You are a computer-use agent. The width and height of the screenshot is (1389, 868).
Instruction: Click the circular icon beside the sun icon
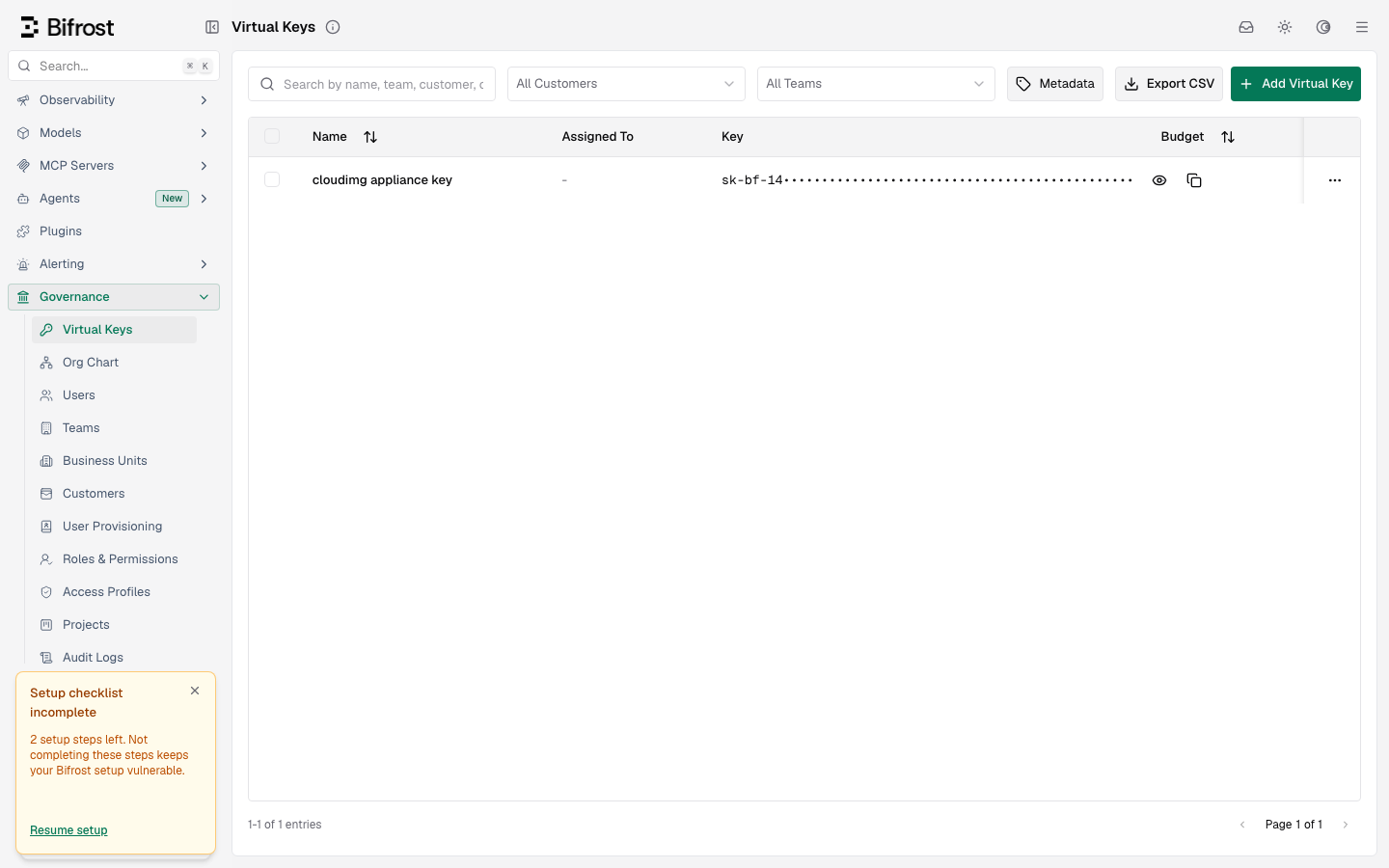pos(1323,27)
